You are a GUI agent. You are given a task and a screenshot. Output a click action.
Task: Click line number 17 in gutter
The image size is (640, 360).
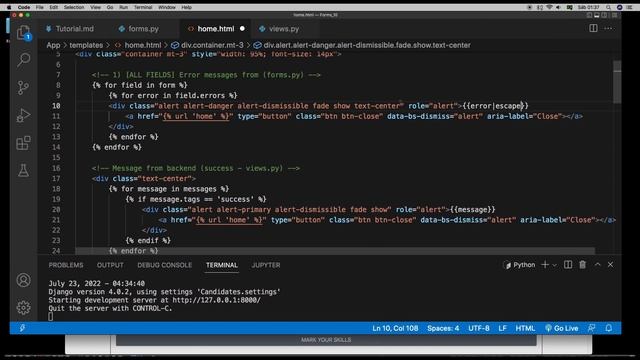pyautogui.click(x=56, y=178)
